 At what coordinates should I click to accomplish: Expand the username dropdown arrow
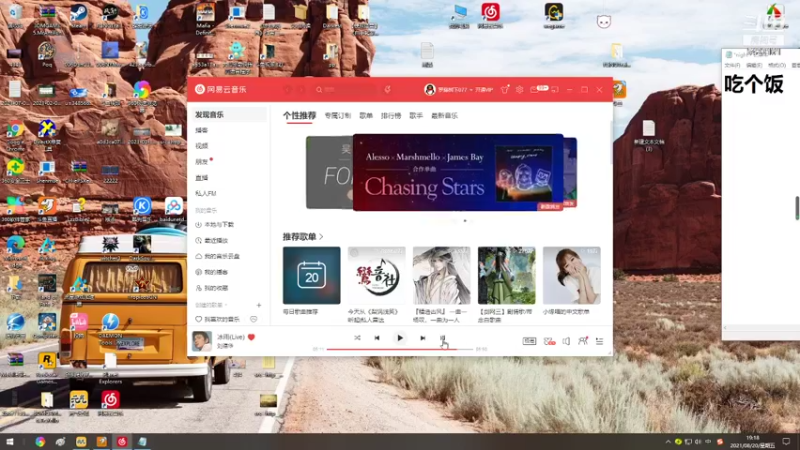(471, 90)
